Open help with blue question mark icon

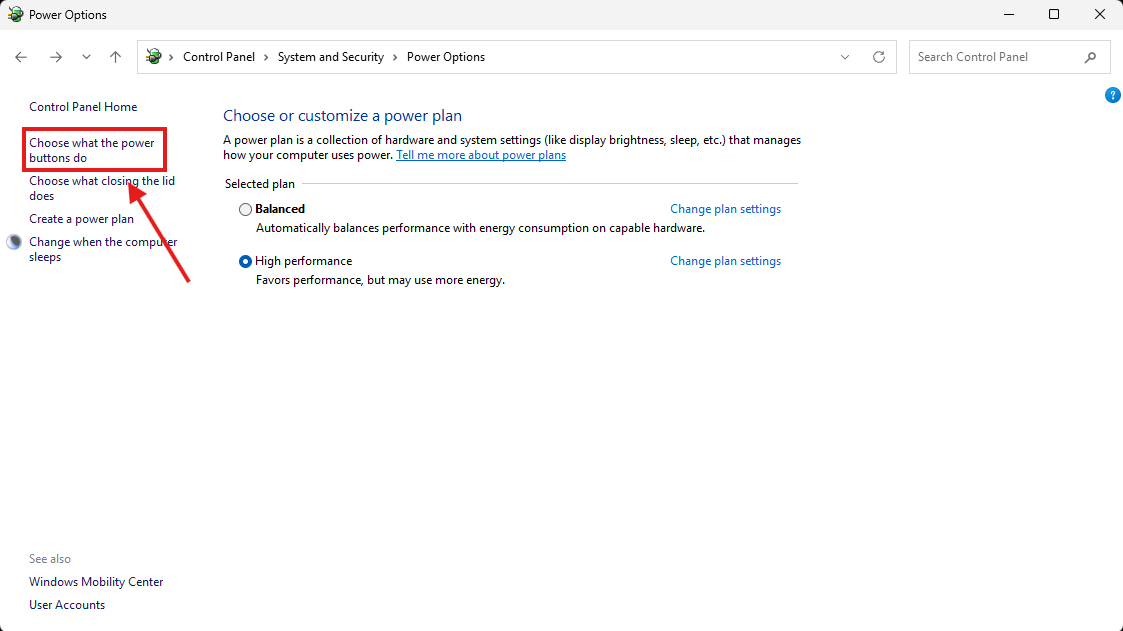[1112, 95]
